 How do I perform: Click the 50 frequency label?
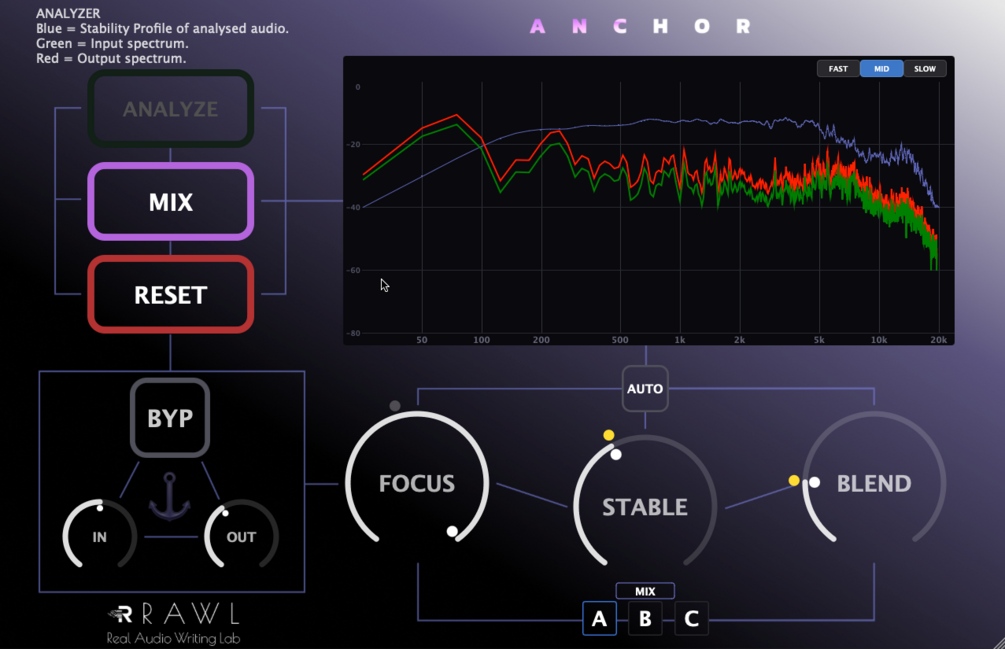[422, 340]
